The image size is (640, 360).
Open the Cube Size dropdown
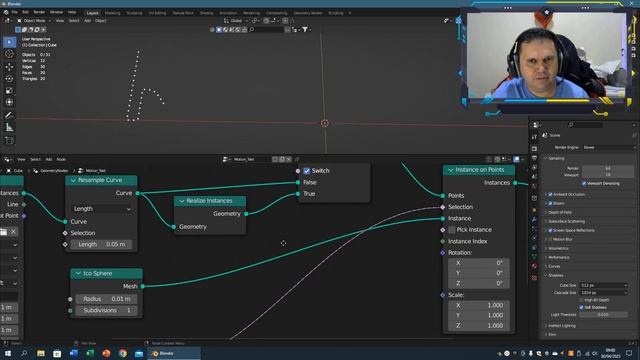pos(604,285)
